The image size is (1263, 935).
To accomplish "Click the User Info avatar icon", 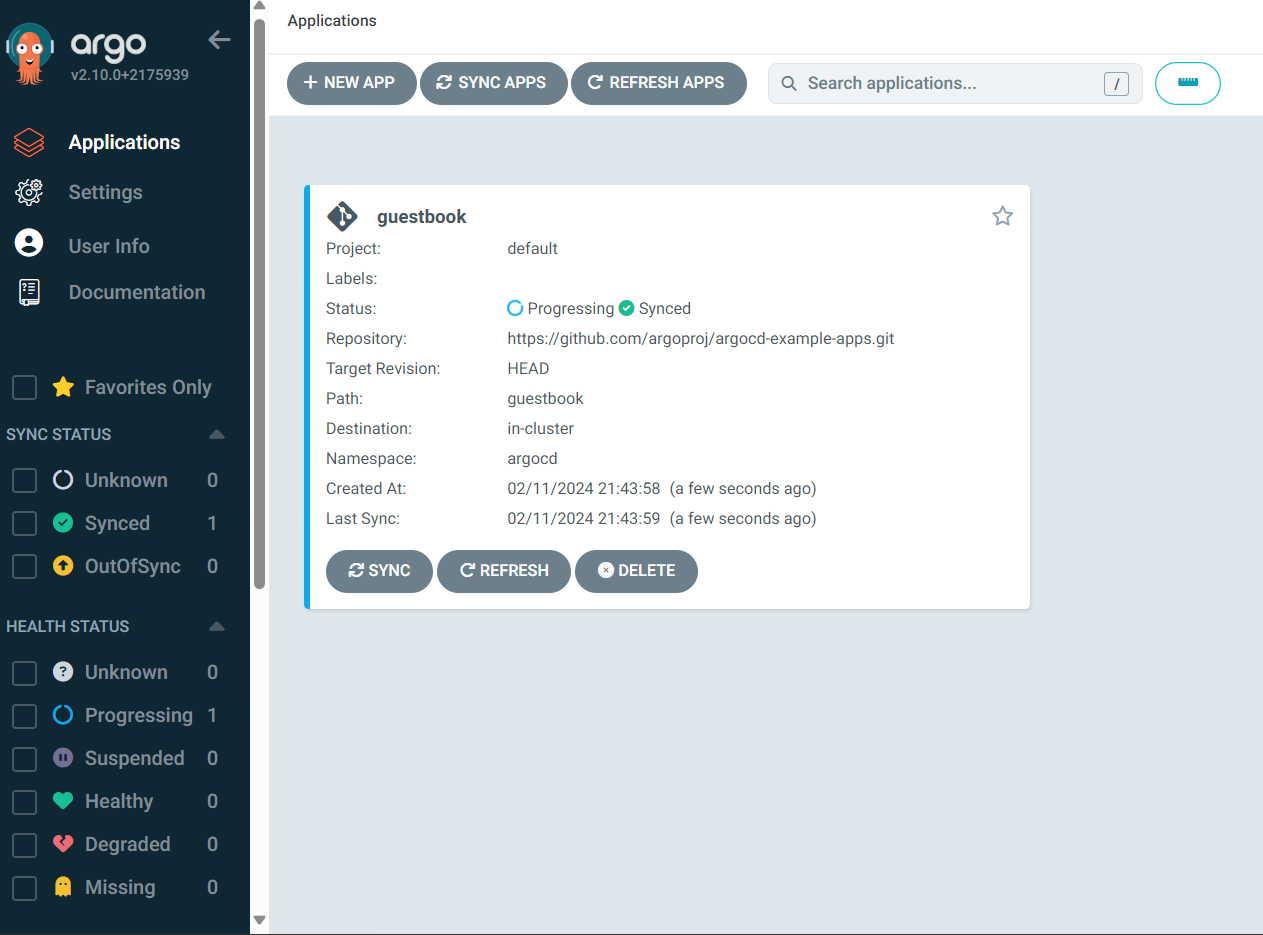I will tap(29, 243).
